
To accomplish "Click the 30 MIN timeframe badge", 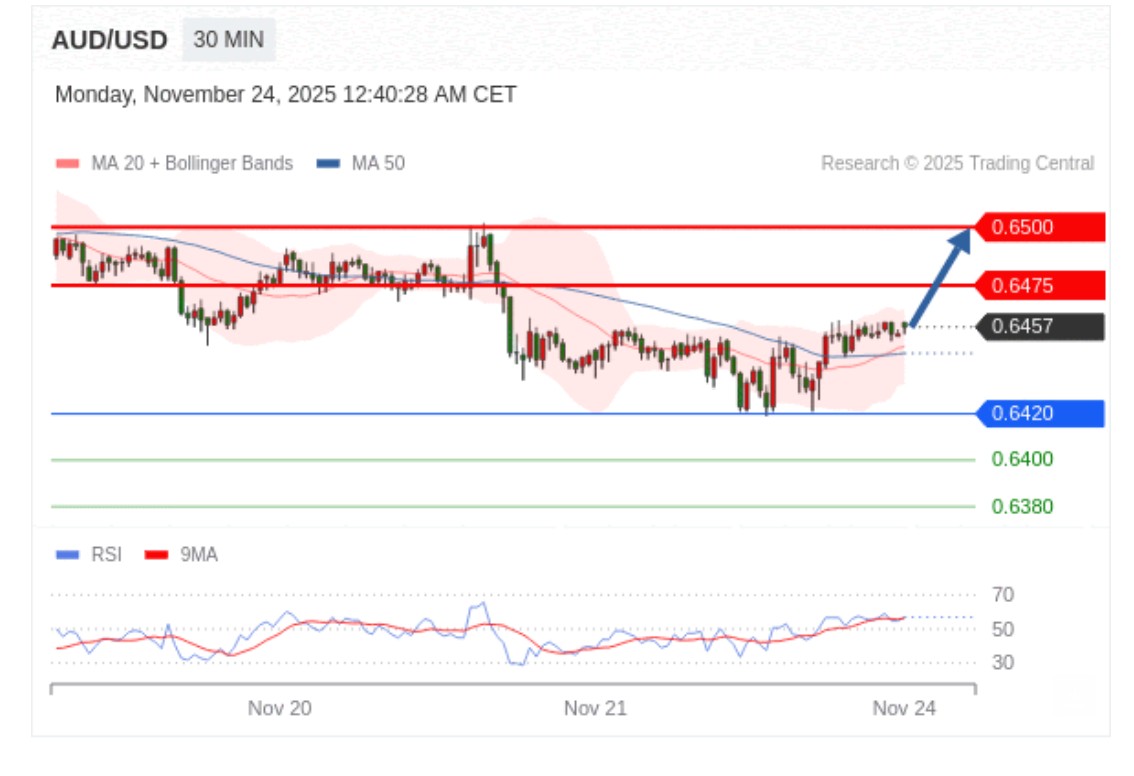I will tap(228, 40).
